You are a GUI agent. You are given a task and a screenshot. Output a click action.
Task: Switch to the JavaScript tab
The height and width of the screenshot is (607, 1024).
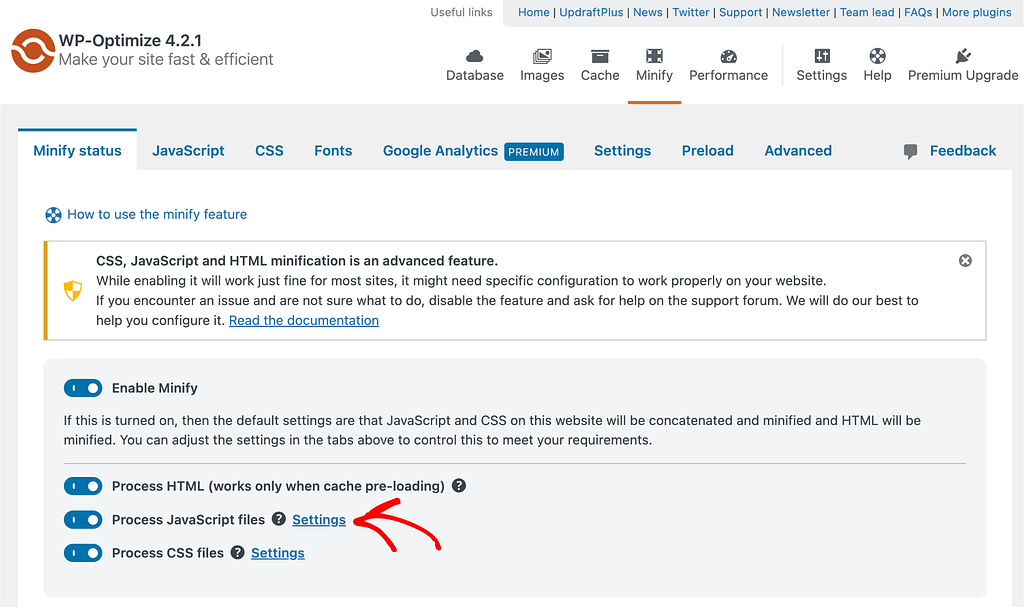click(x=188, y=151)
